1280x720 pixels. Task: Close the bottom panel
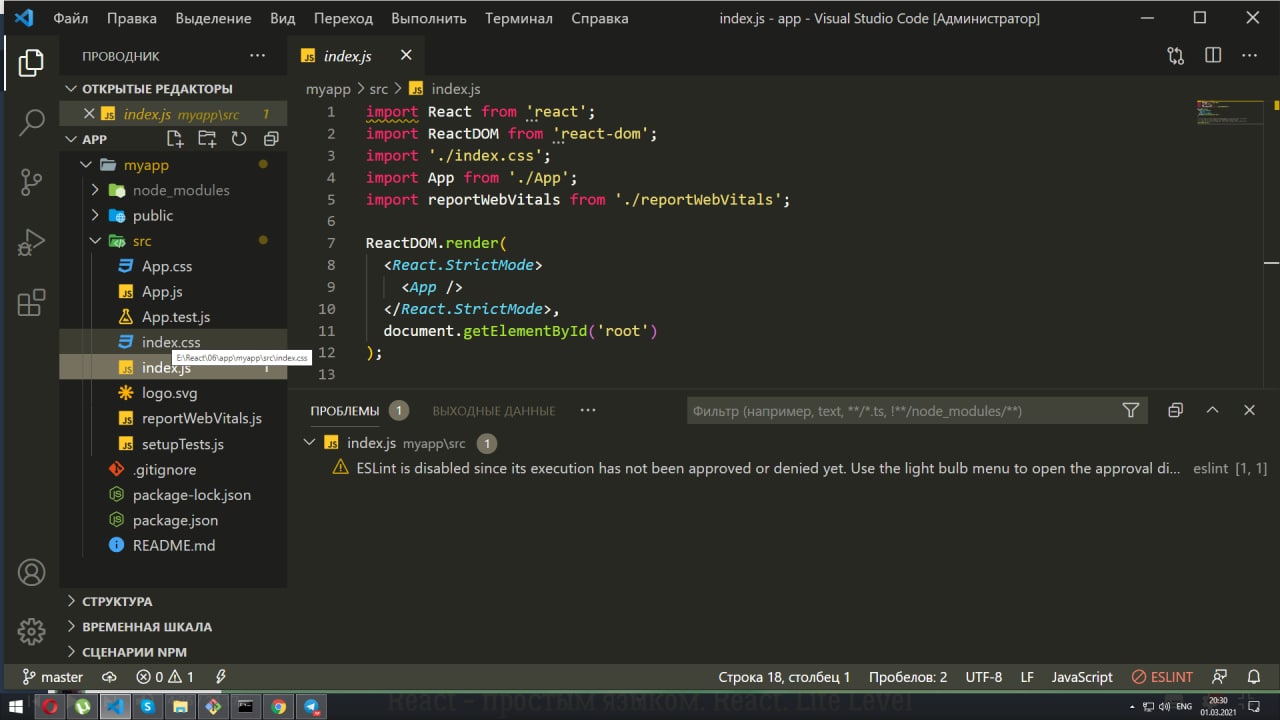(1249, 410)
